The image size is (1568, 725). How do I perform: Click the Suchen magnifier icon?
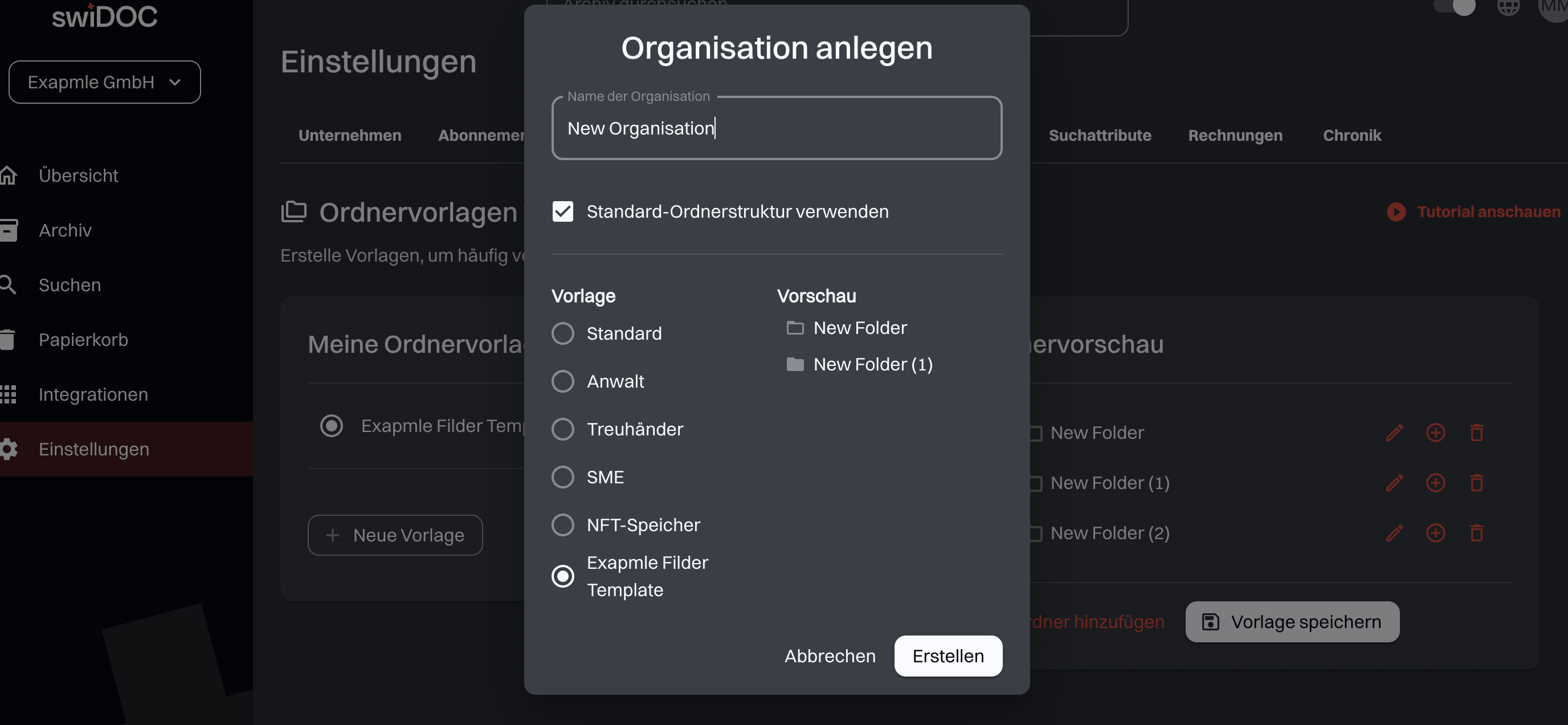tap(9, 285)
